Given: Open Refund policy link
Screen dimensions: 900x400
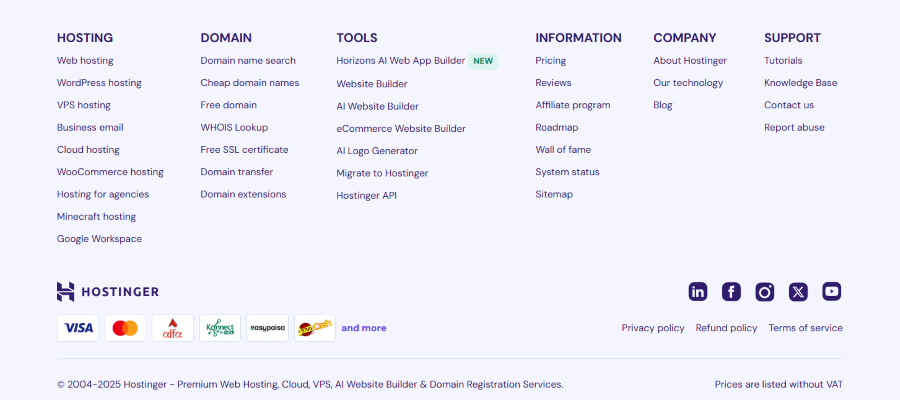Looking at the screenshot, I should tap(726, 328).
